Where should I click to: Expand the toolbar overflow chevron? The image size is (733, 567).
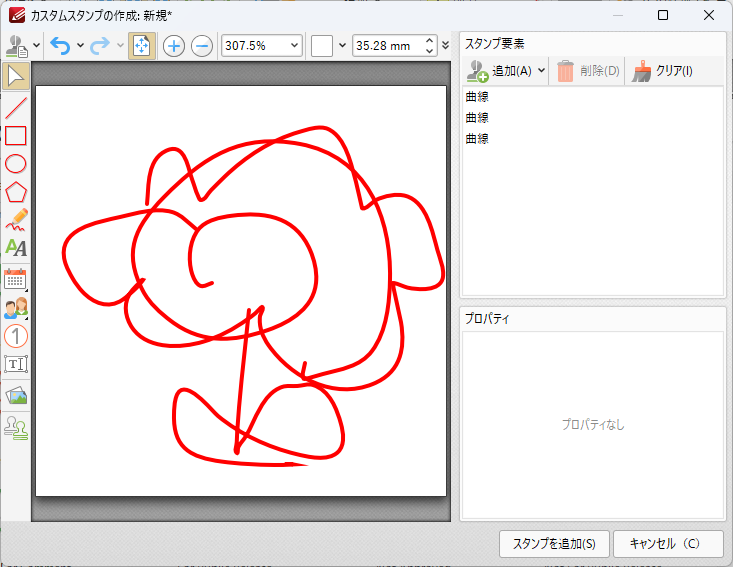446,45
